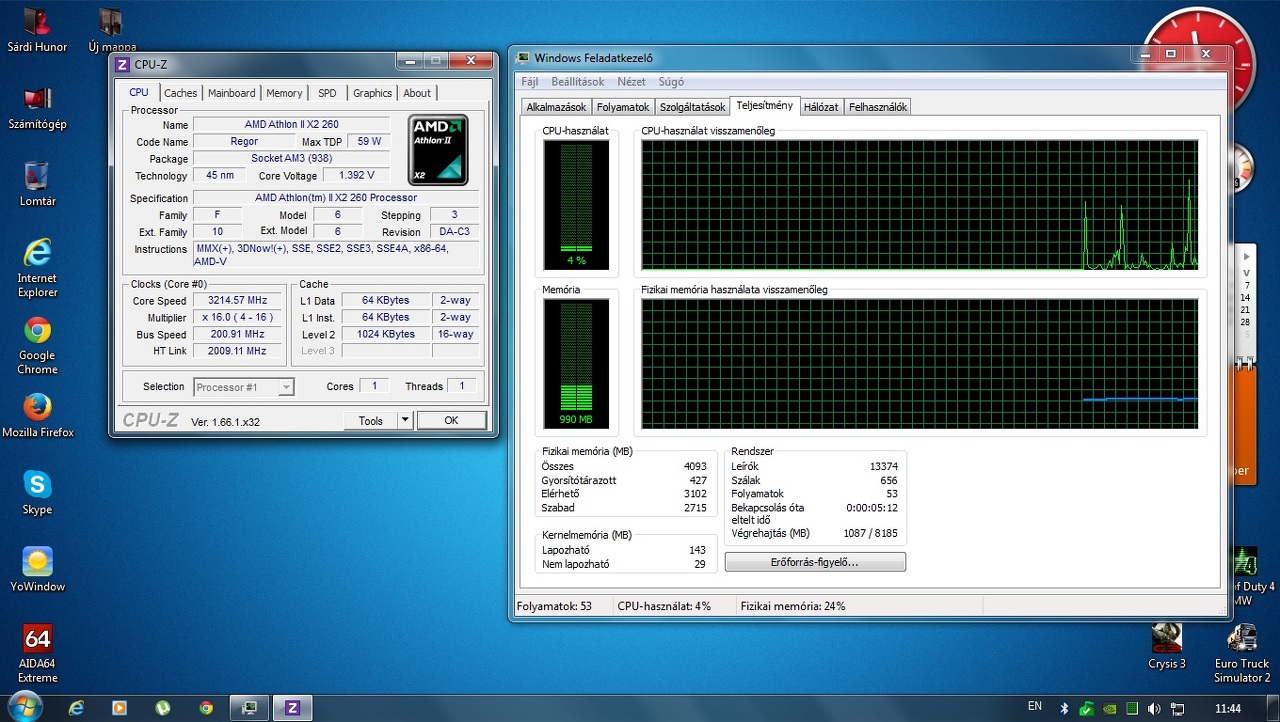Image resolution: width=1280 pixels, height=722 pixels.
Task: Click the Core Voltage value 1.392 V
Action: 357,176
